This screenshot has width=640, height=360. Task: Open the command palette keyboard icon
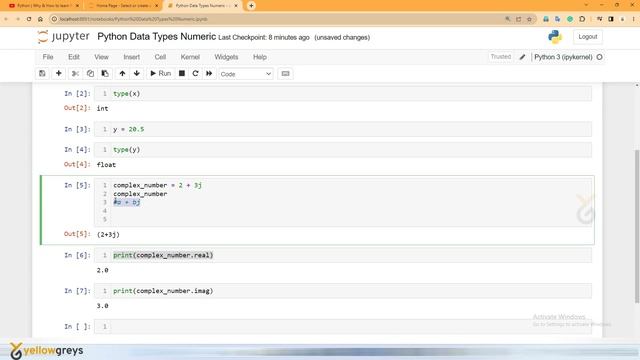[285, 73]
